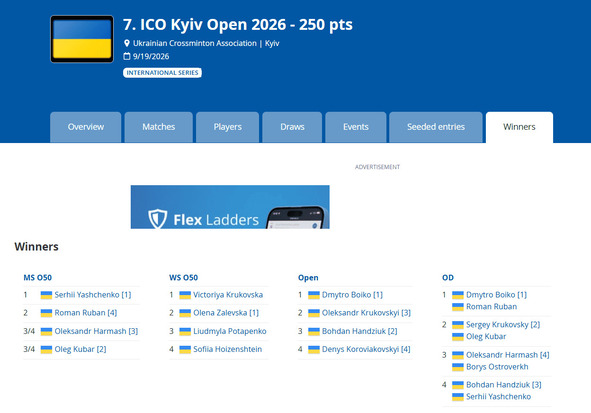Open the MS O50 event link
Viewport: 591px width, 413px height.
coord(38,278)
